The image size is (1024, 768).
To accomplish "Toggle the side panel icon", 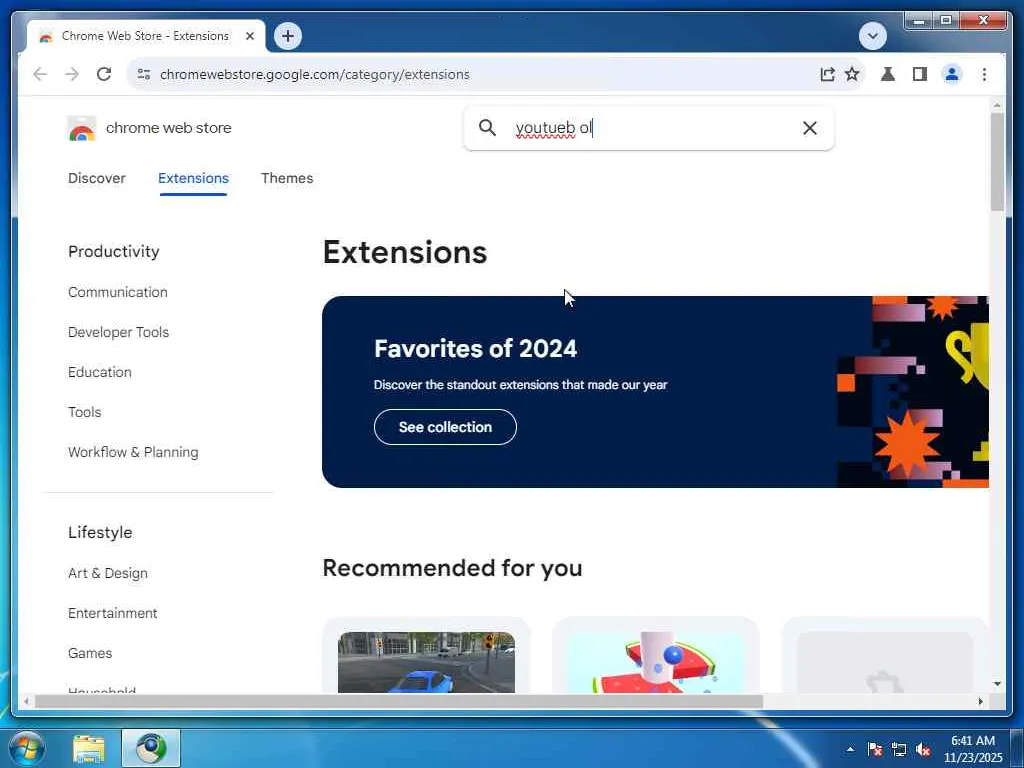I will click(x=920, y=74).
